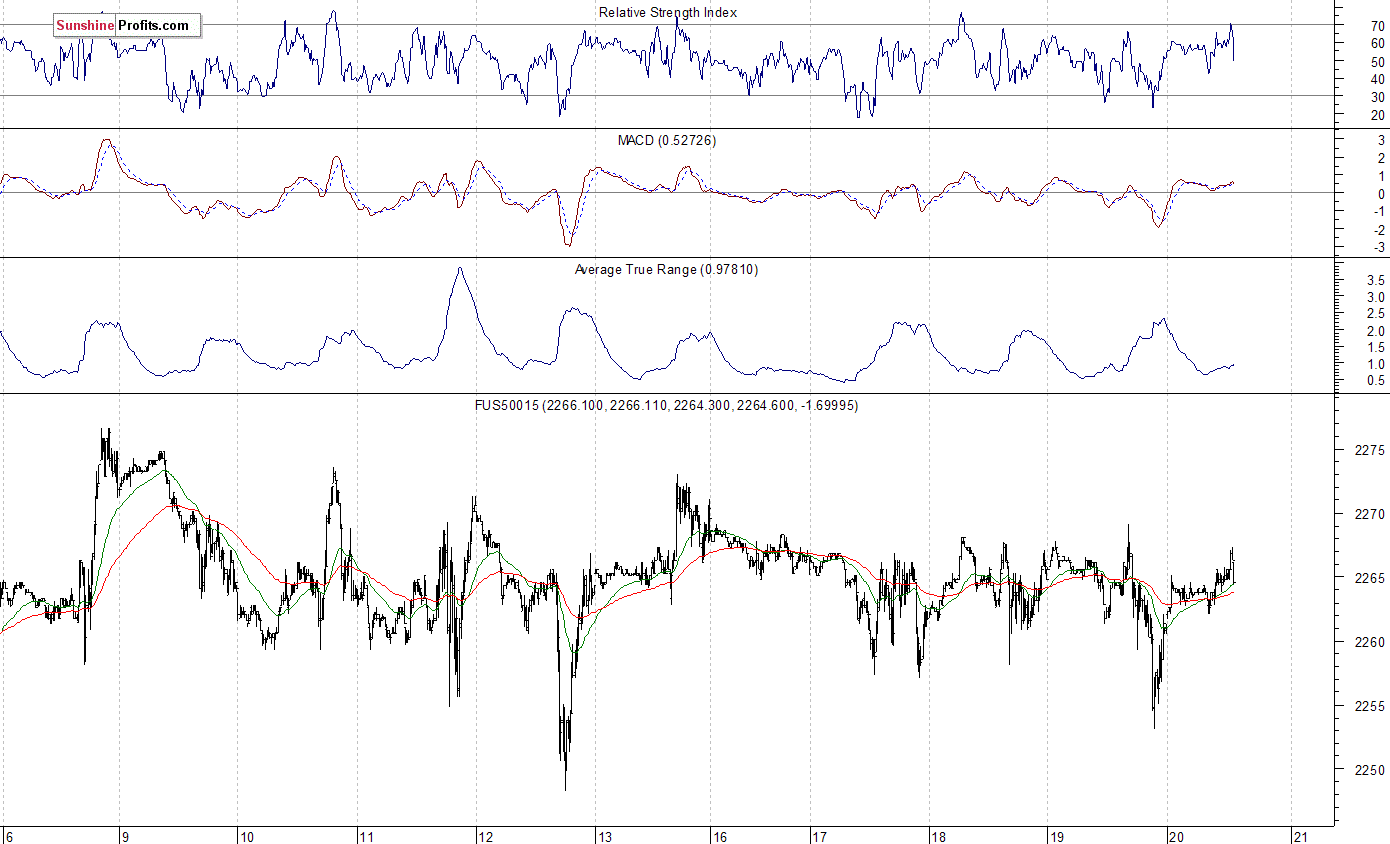Screen dimensions: 1390x844
Task: Click date 10 on the time axis
Action: pyautogui.click(x=246, y=836)
